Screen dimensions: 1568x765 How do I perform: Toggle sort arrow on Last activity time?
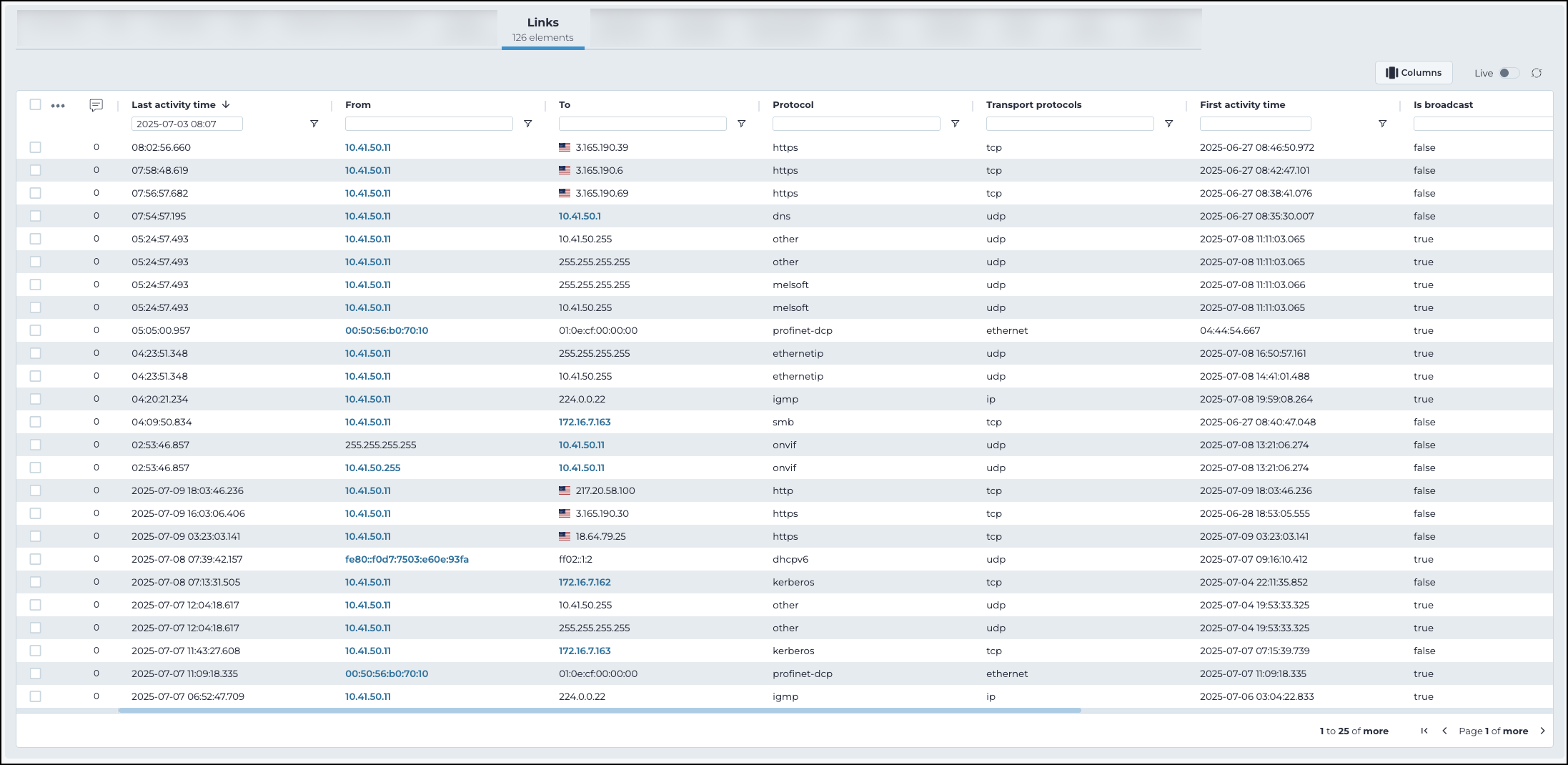click(x=226, y=104)
